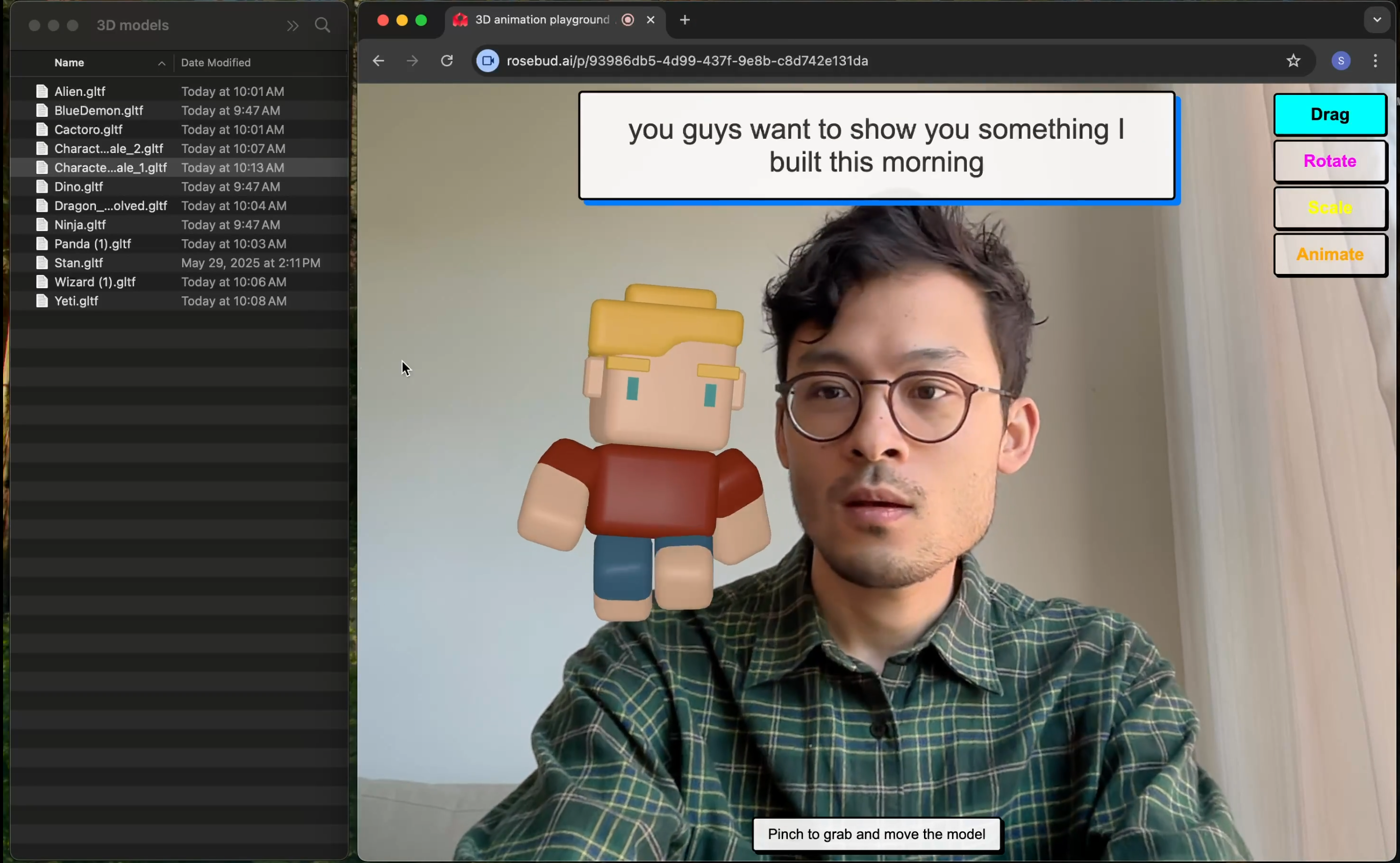
Task: Expand Finder toolbar overflow chevrons
Action: tap(293, 26)
